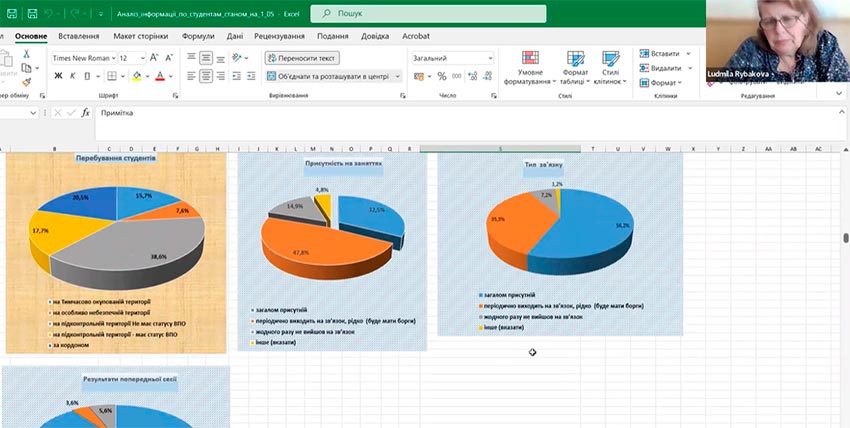Click the save icon in title bar

coord(34,14)
